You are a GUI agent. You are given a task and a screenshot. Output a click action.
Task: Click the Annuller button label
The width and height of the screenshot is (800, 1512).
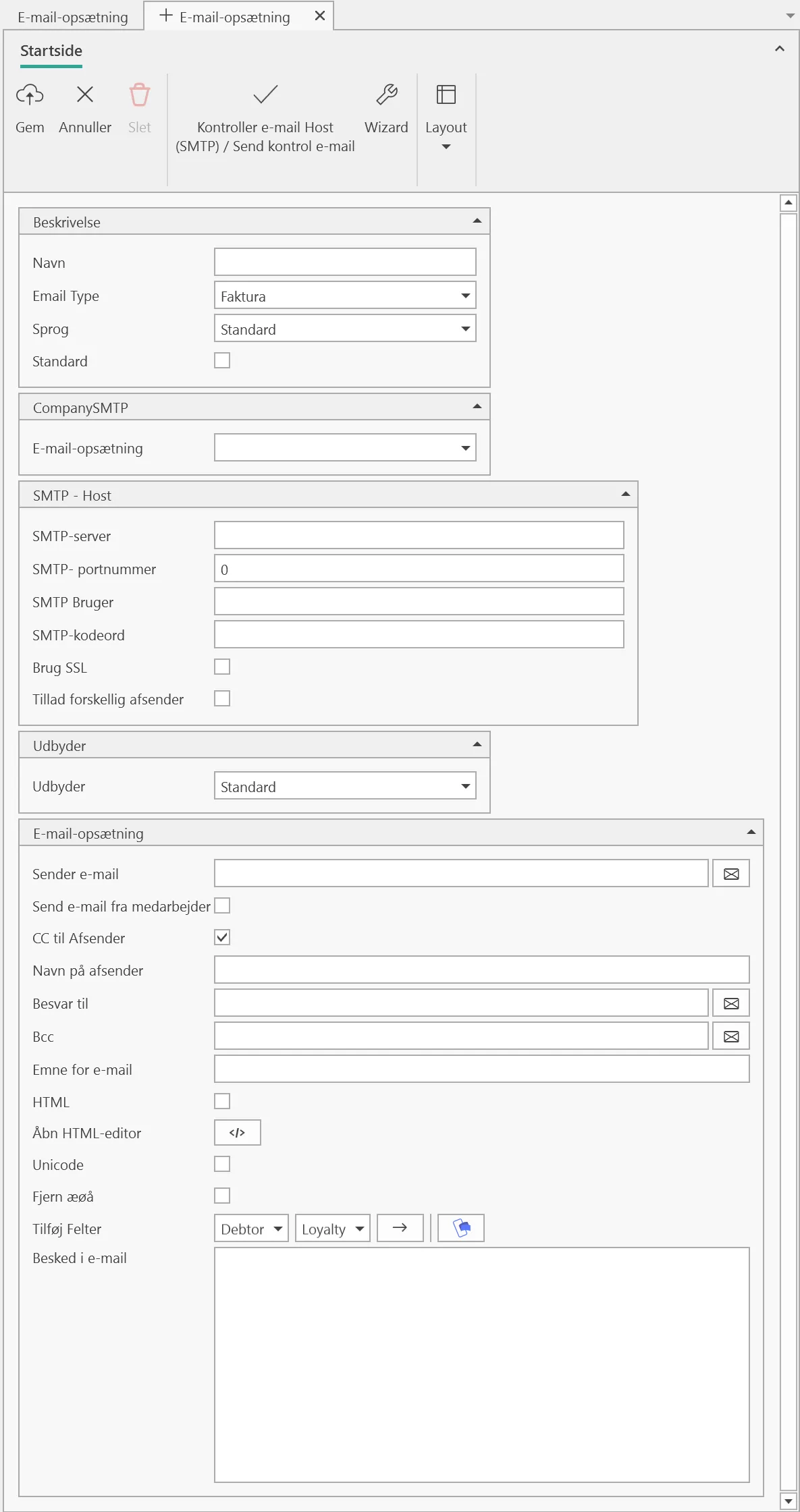(x=85, y=128)
